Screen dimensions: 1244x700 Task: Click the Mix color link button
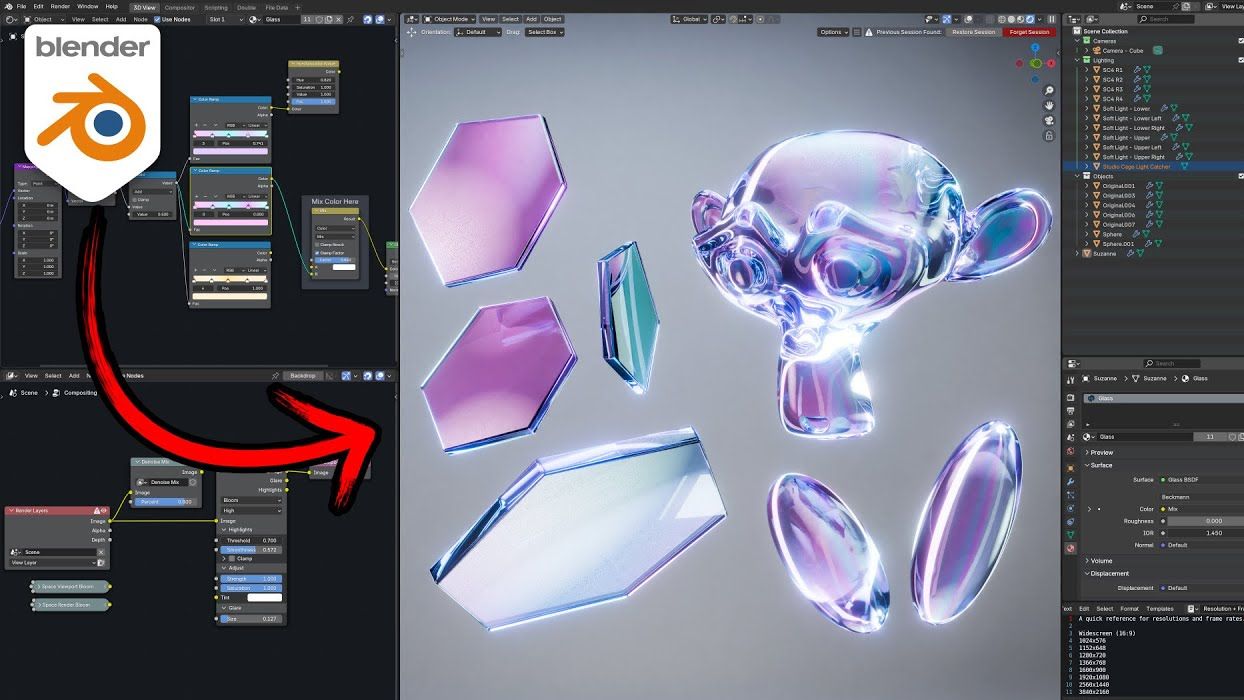[1201, 509]
